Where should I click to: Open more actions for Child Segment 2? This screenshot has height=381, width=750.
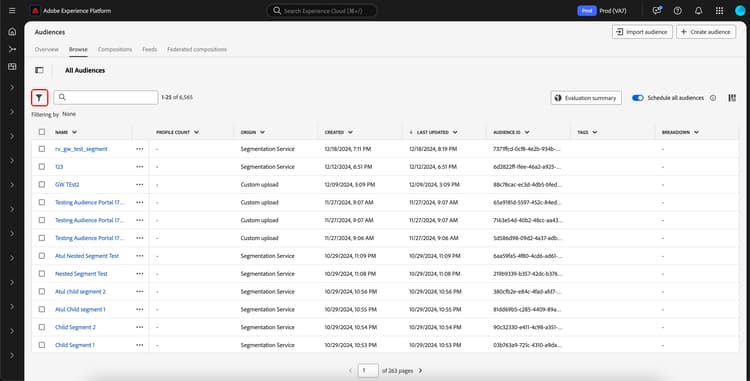(140, 327)
